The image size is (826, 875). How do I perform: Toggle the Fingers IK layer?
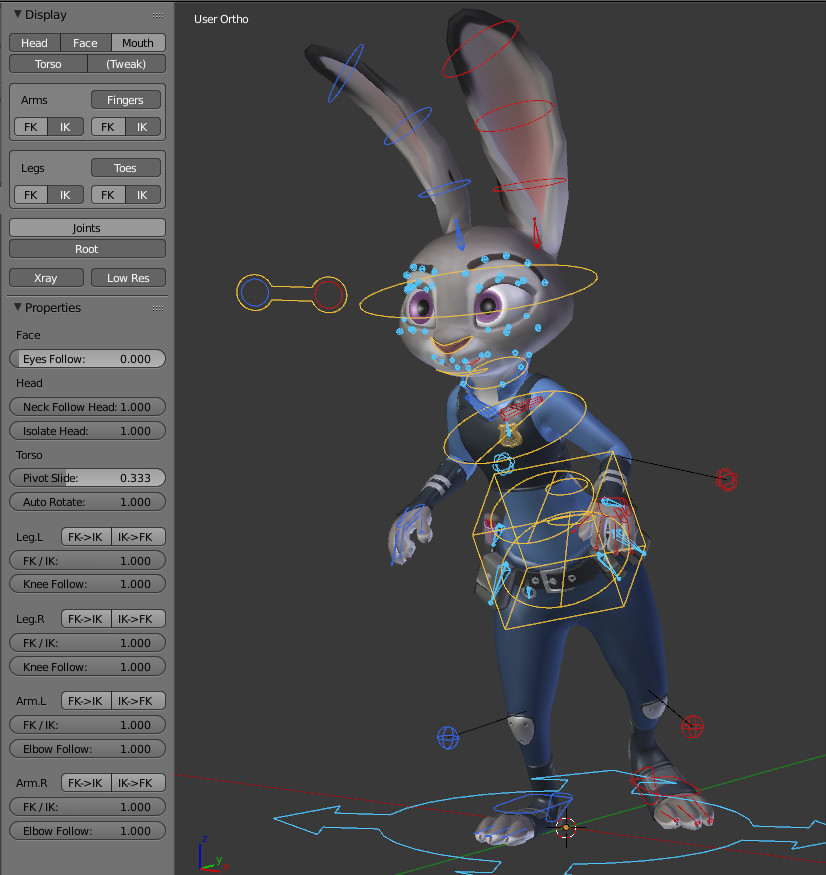143,127
